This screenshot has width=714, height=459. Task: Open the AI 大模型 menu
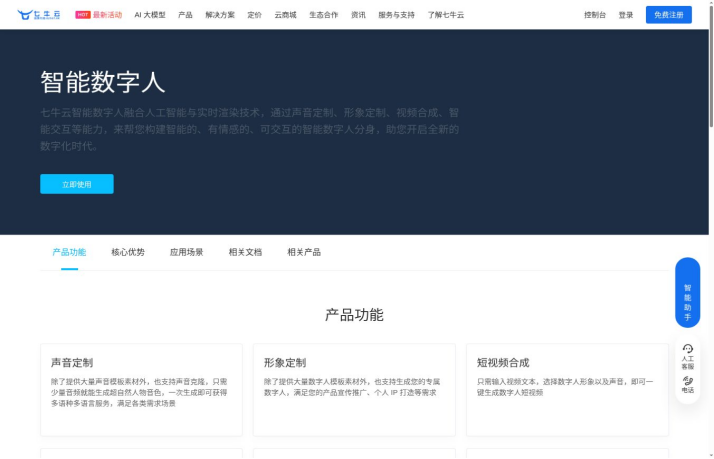[x=150, y=15]
